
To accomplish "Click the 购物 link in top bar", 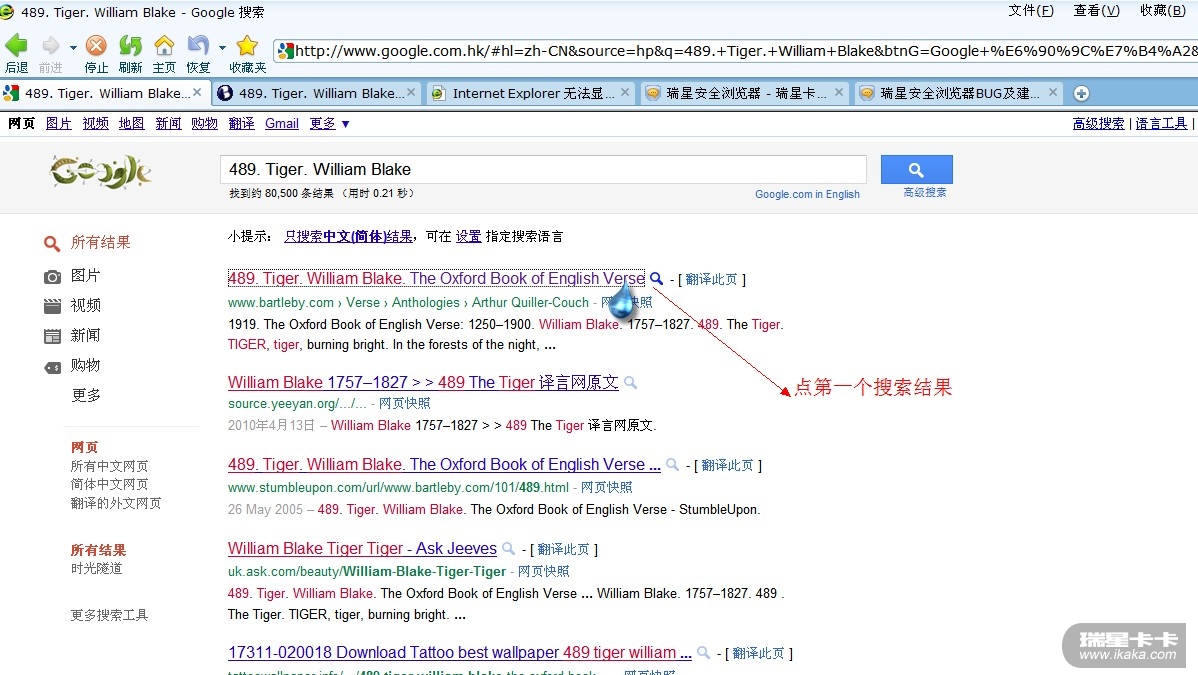I will tap(204, 123).
